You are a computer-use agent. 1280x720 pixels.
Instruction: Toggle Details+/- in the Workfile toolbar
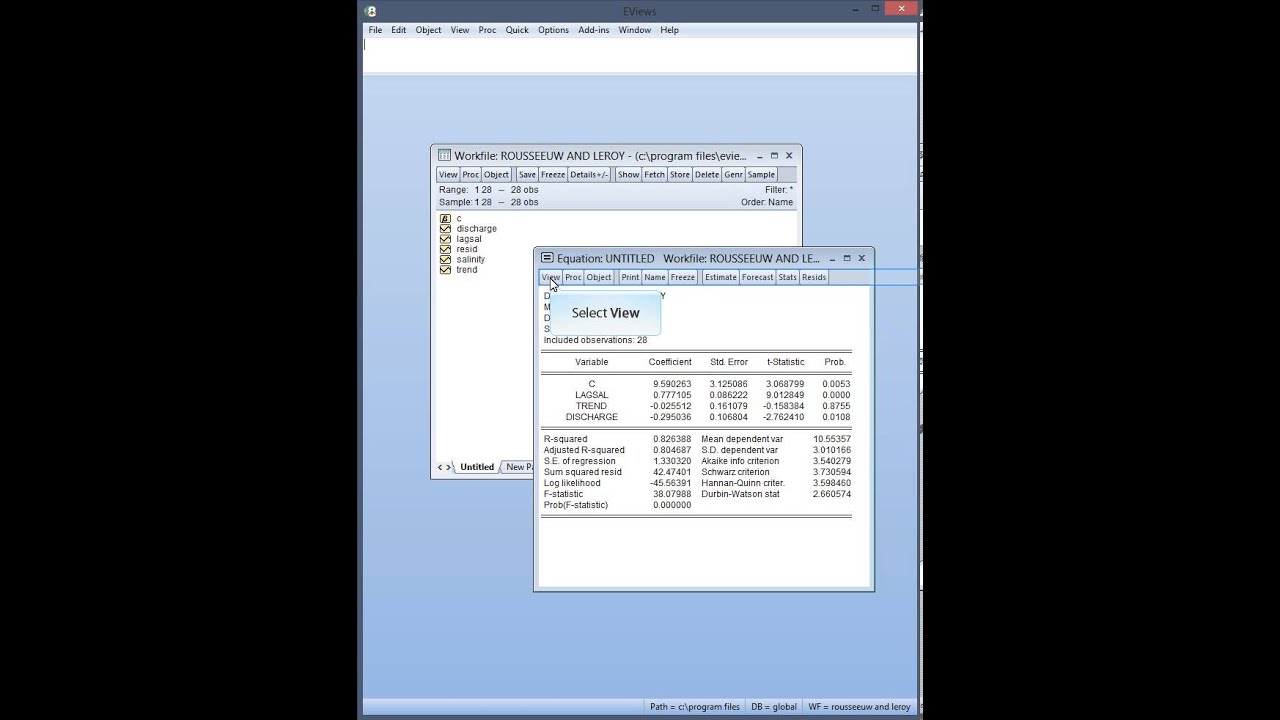point(589,175)
